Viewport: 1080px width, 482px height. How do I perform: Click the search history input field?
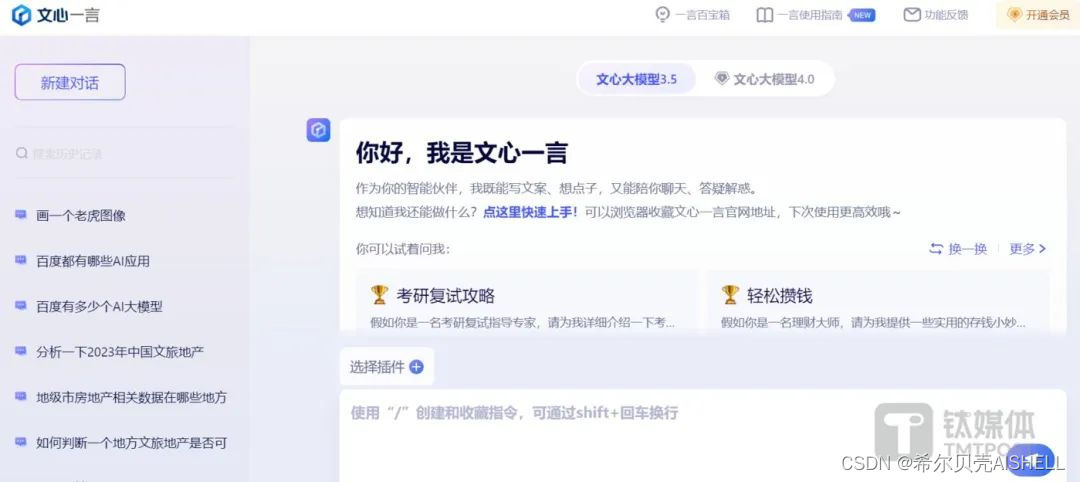click(124, 153)
